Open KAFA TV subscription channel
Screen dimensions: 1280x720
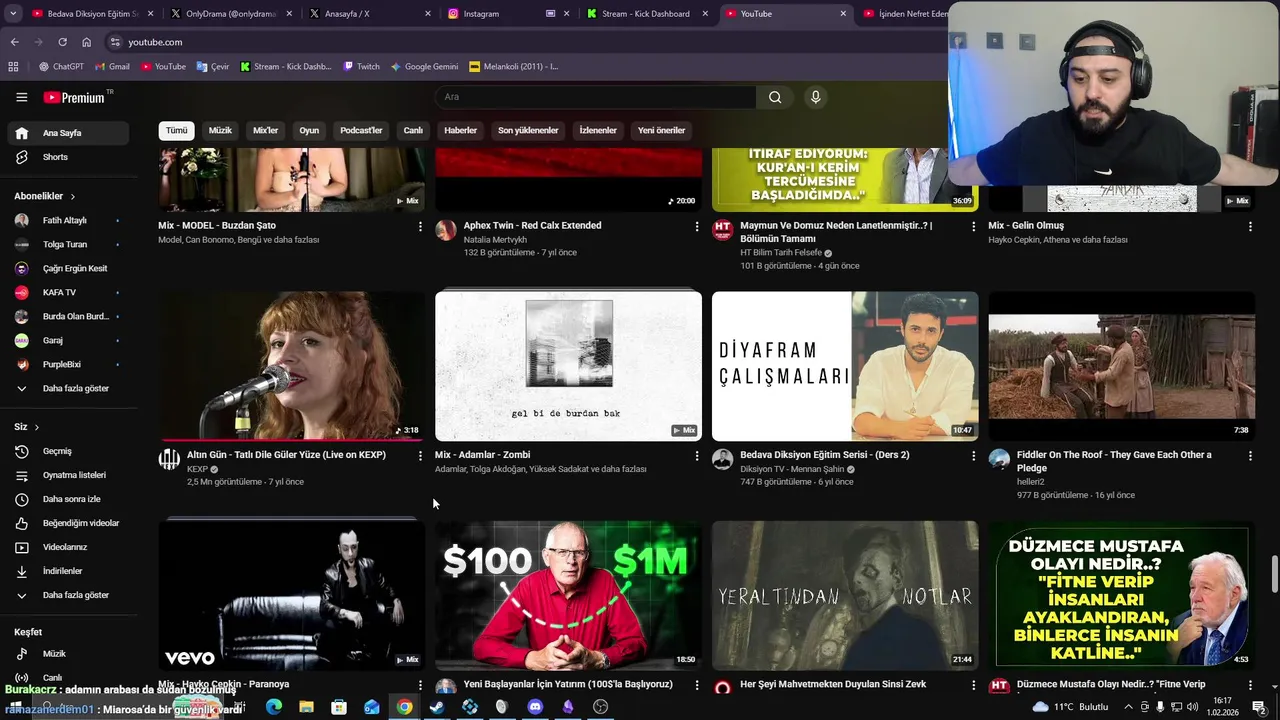coord(68,292)
